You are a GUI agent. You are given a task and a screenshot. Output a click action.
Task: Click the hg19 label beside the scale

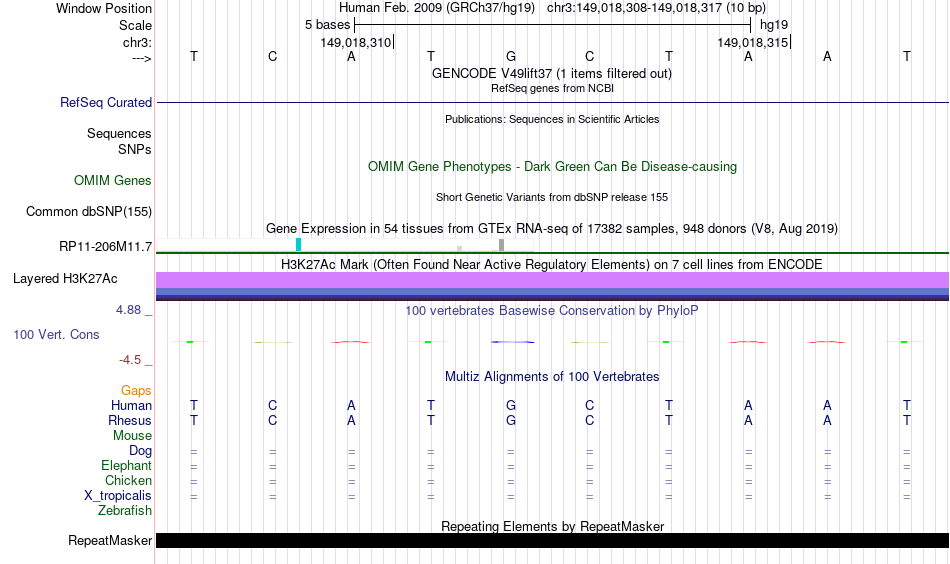click(774, 25)
